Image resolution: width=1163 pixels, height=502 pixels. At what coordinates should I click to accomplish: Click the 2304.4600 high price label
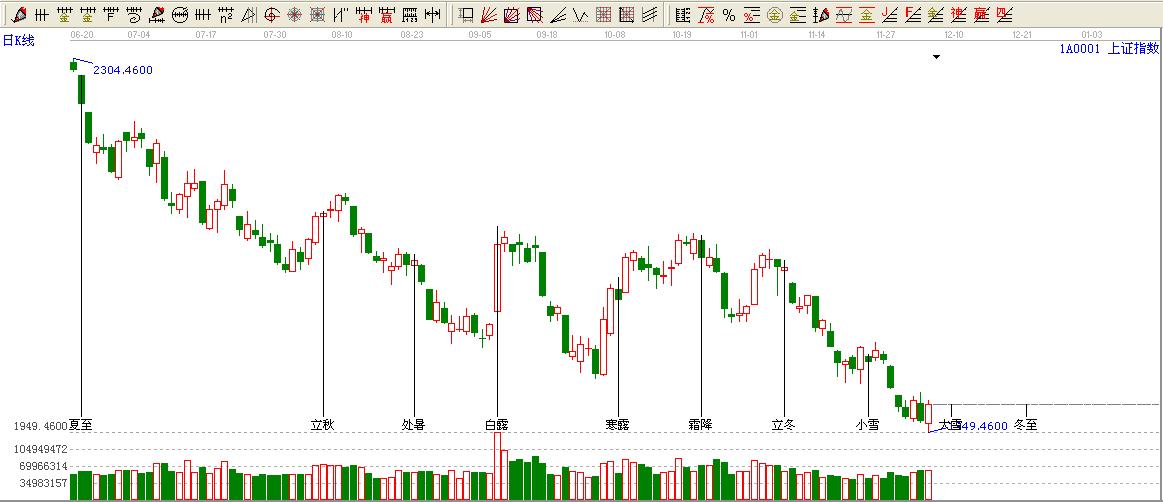point(123,70)
